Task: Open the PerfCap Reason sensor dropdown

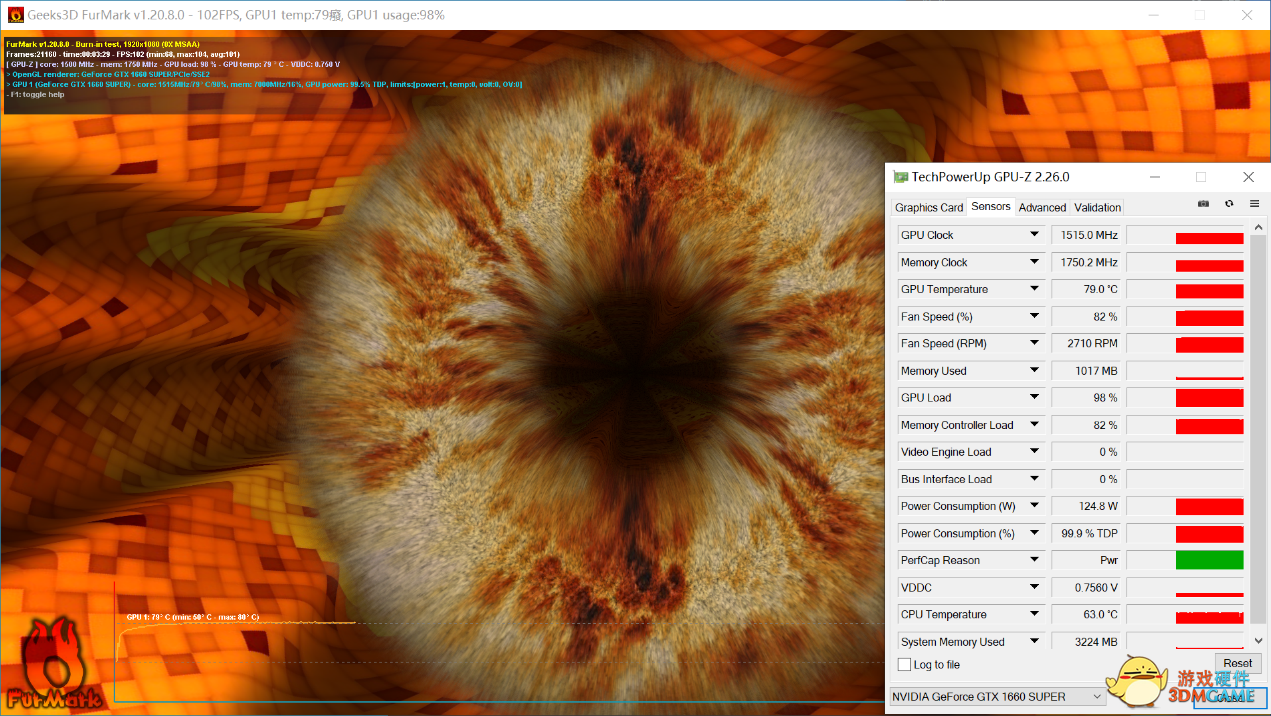Action: coord(1035,560)
